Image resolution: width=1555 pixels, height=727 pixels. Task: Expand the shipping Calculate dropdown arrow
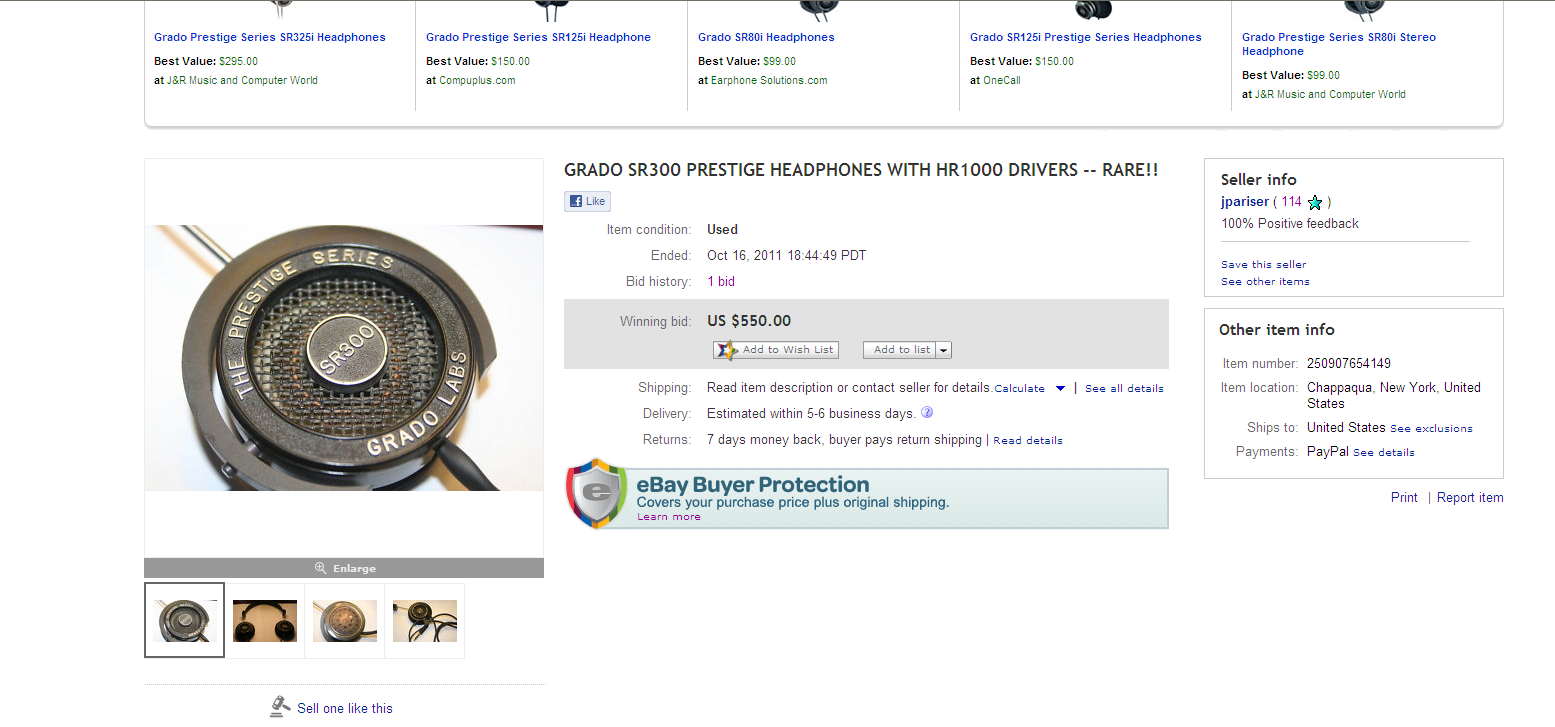1060,388
